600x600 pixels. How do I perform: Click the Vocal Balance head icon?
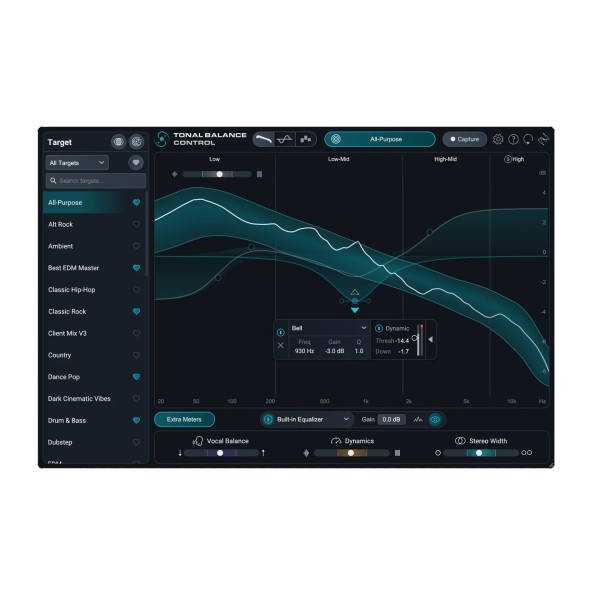coord(198,441)
